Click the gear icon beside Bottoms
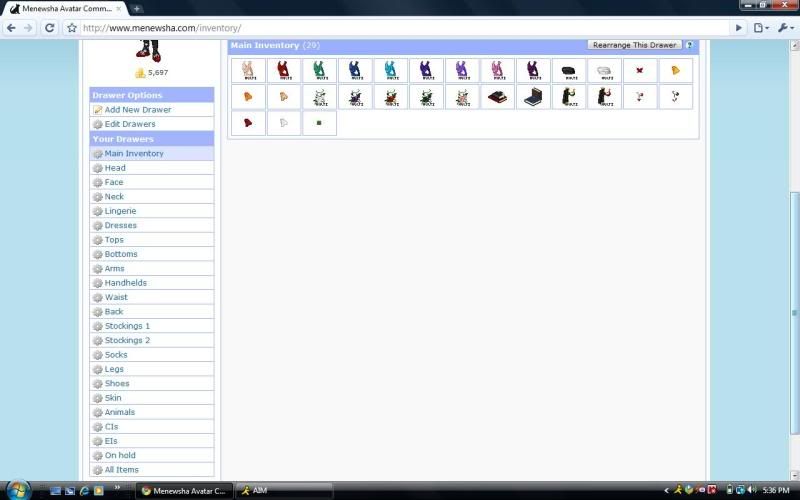Image resolution: width=800 pixels, height=500 pixels. pyautogui.click(x=97, y=254)
